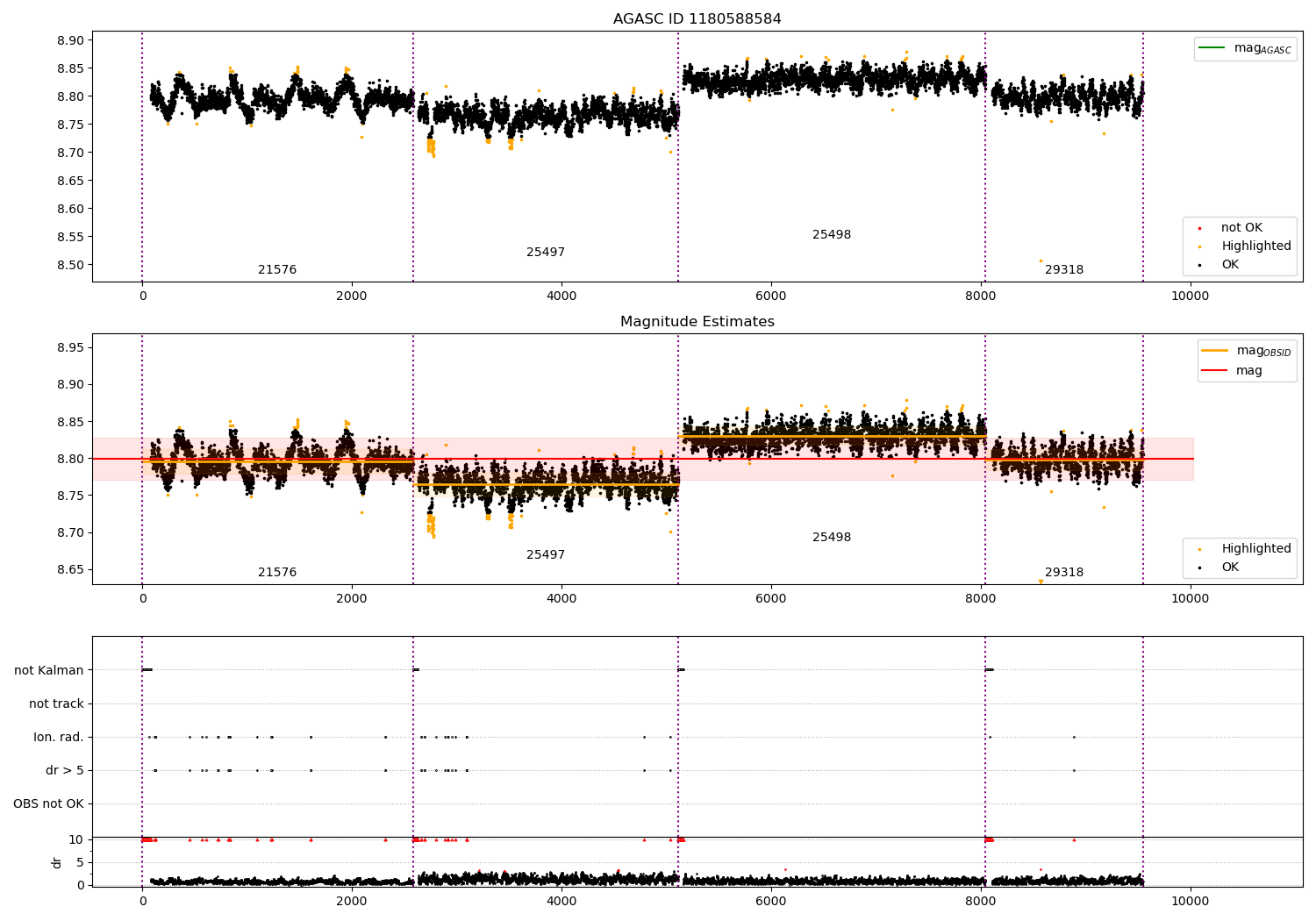The height and width of the screenshot is (921, 1316).
Task: Click obsid label 25498 in Magnitude Estimates plot
Action: (832, 538)
